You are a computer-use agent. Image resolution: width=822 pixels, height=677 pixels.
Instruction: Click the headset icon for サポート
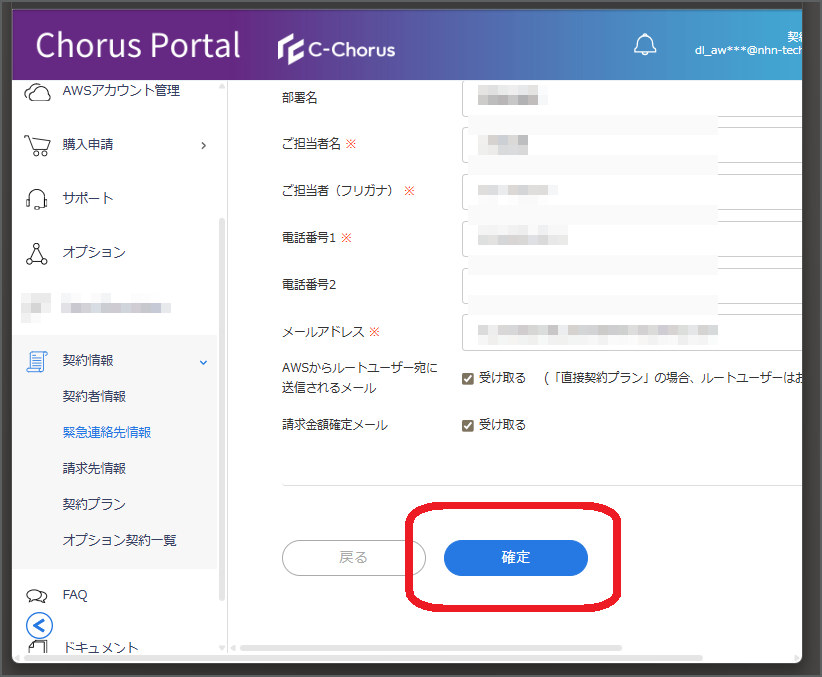tap(37, 199)
